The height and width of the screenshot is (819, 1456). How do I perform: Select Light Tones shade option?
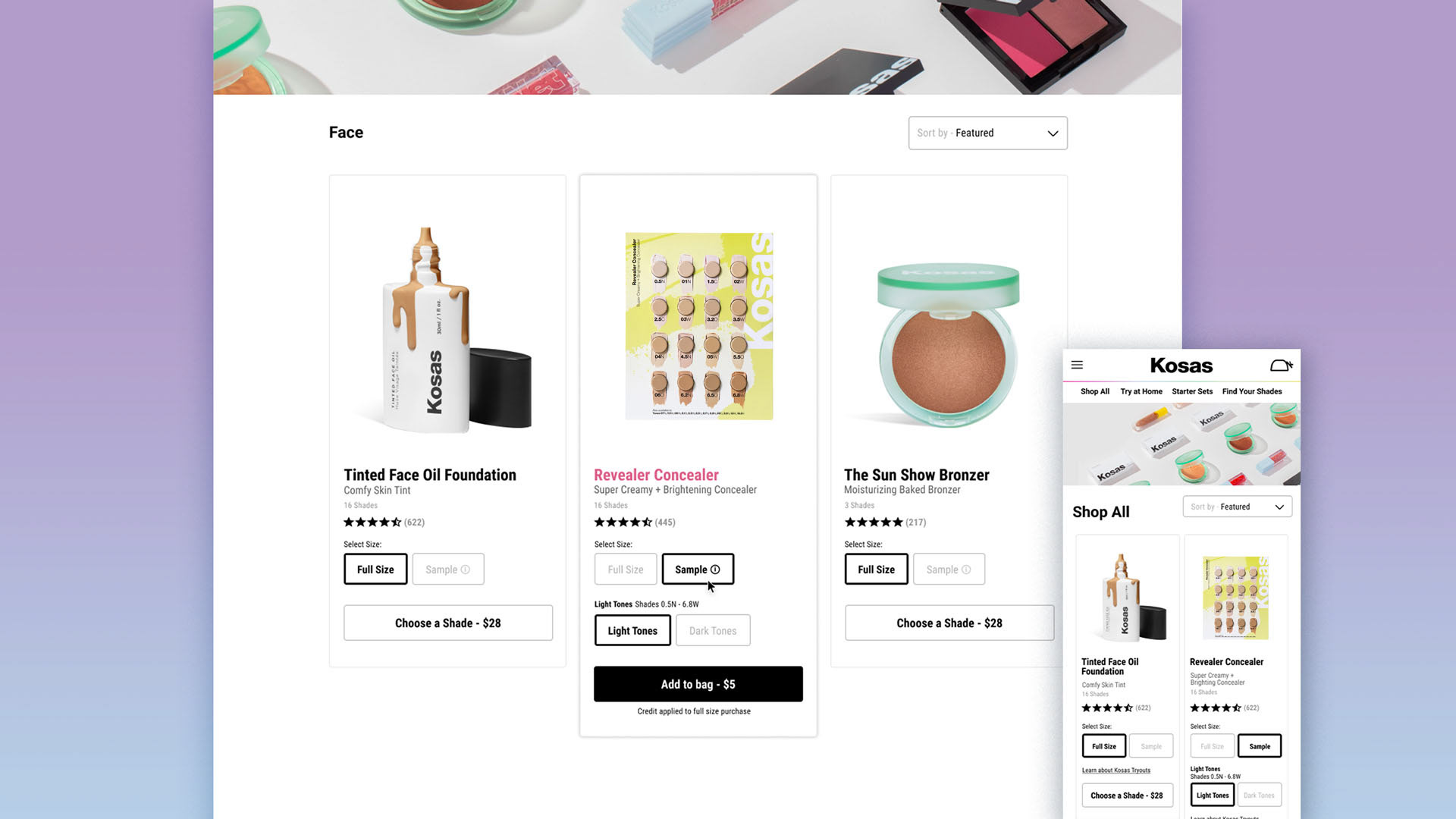pyautogui.click(x=632, y=631)
